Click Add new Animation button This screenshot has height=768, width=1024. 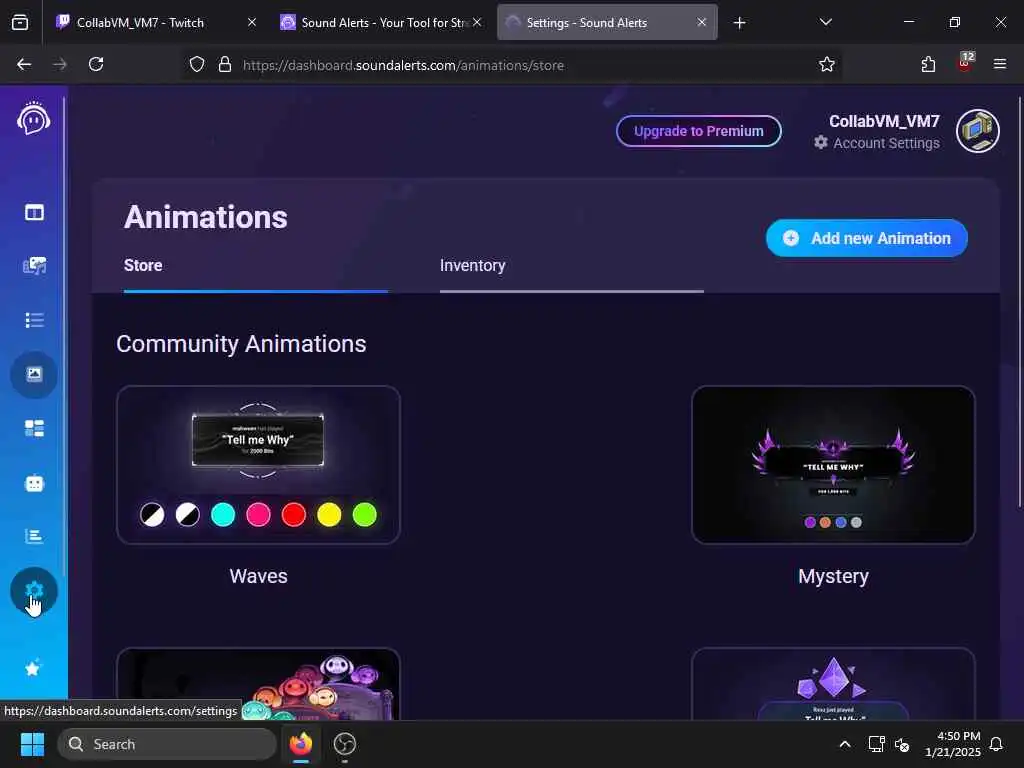point(866,238)
